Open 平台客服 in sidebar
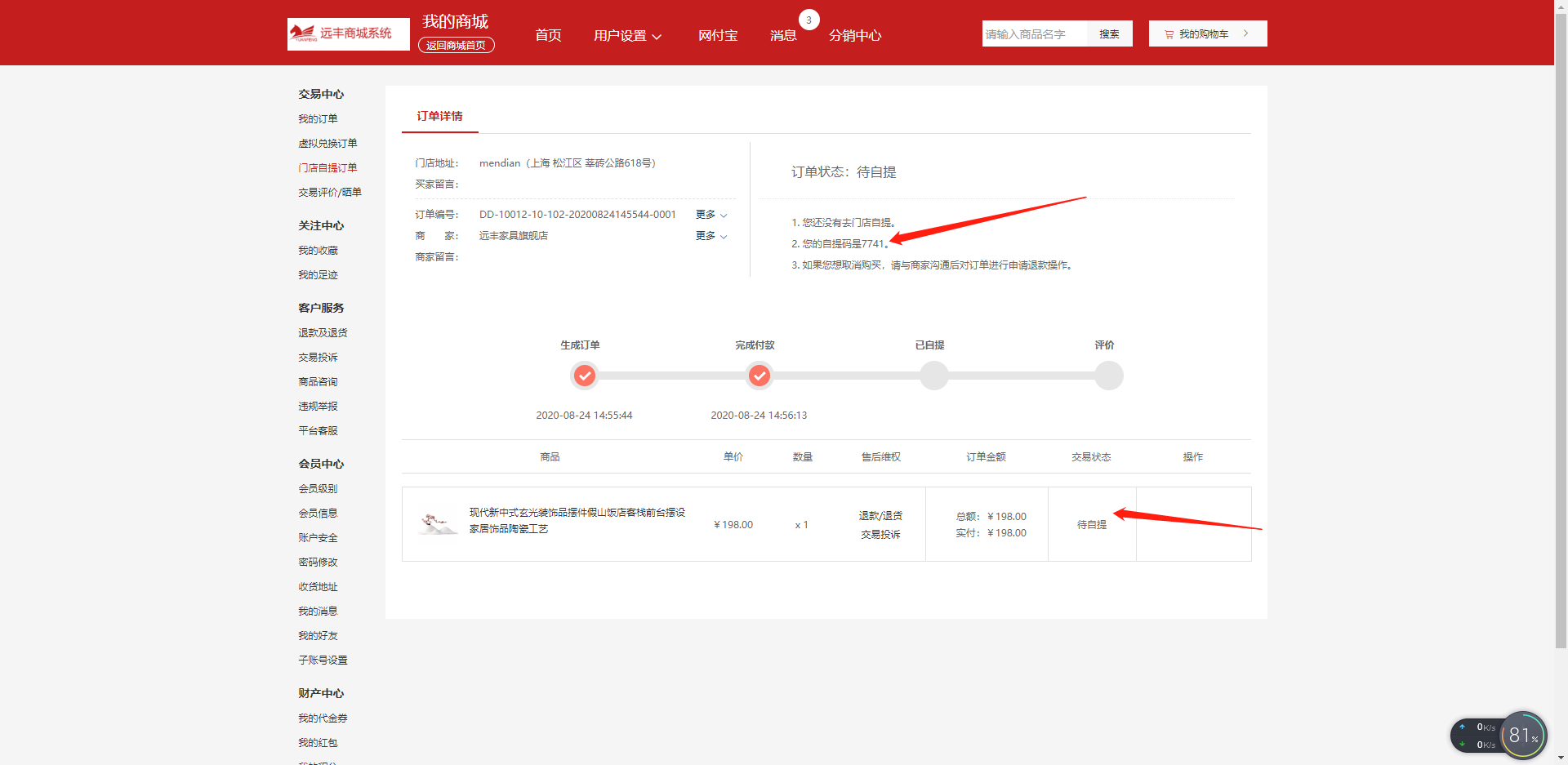Image resolution: width=1568 pixels, height=765 pixels. pyautogui.click(x=318, y=431)
